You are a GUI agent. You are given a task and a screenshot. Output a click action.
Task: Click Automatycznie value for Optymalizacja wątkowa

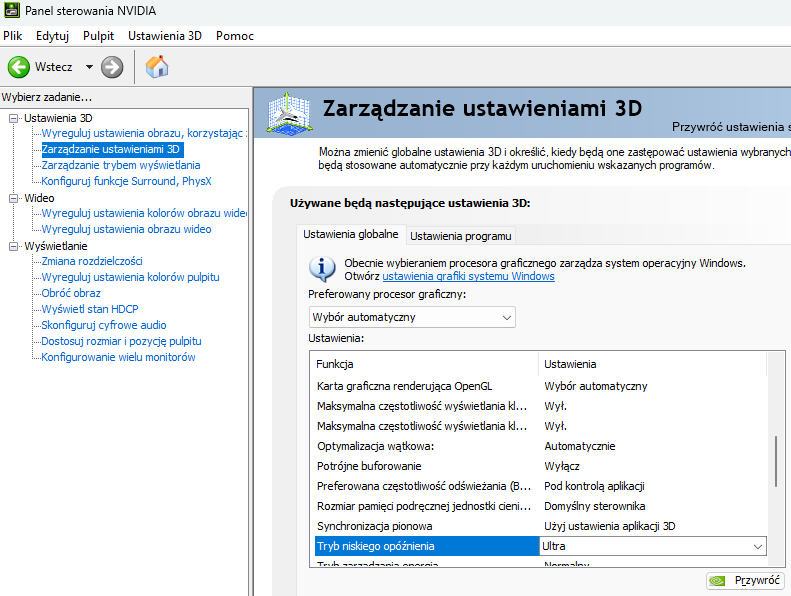[x=580, y=446]
